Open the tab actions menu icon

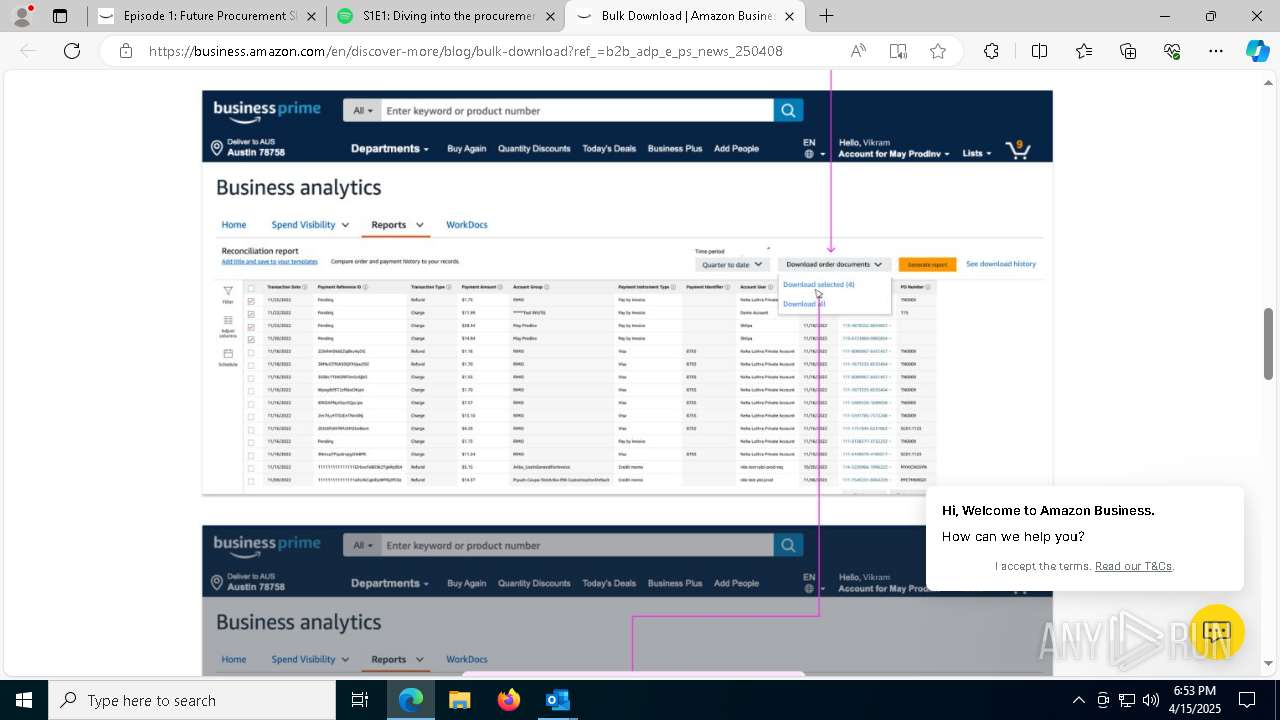60,16
